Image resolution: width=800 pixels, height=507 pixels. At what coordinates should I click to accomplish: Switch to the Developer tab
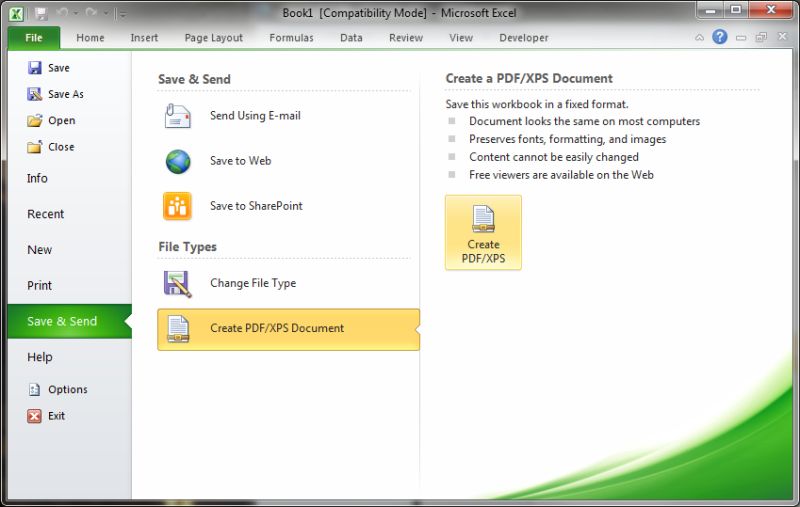[x=523, y=38]
